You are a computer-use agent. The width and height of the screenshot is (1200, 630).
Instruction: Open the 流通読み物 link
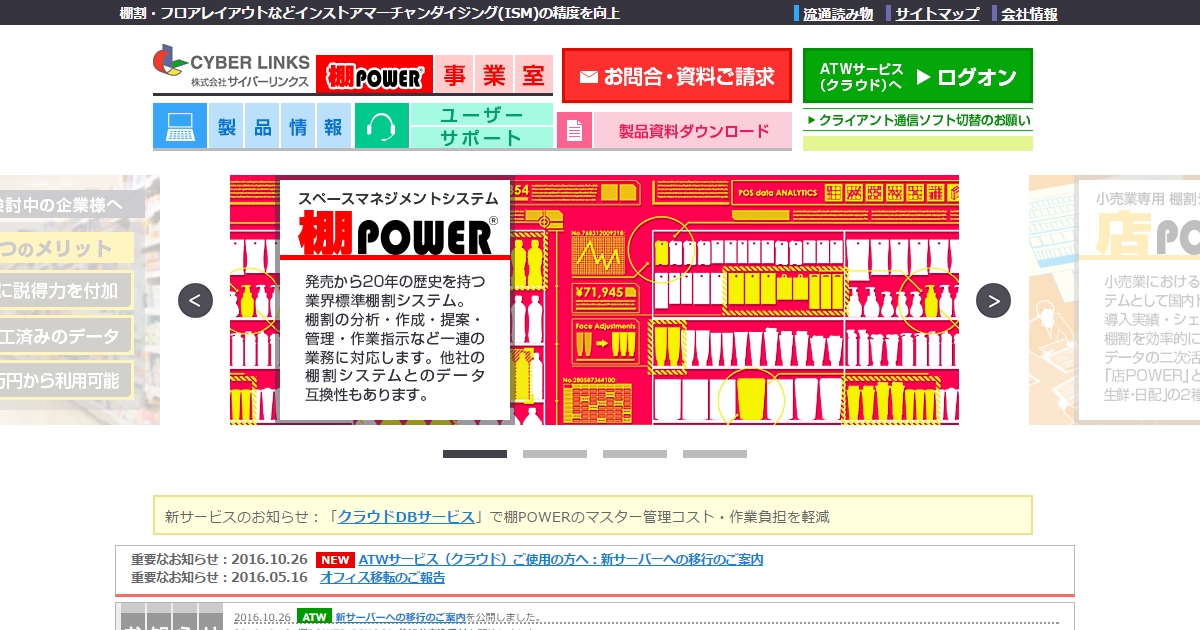point(838,14)
